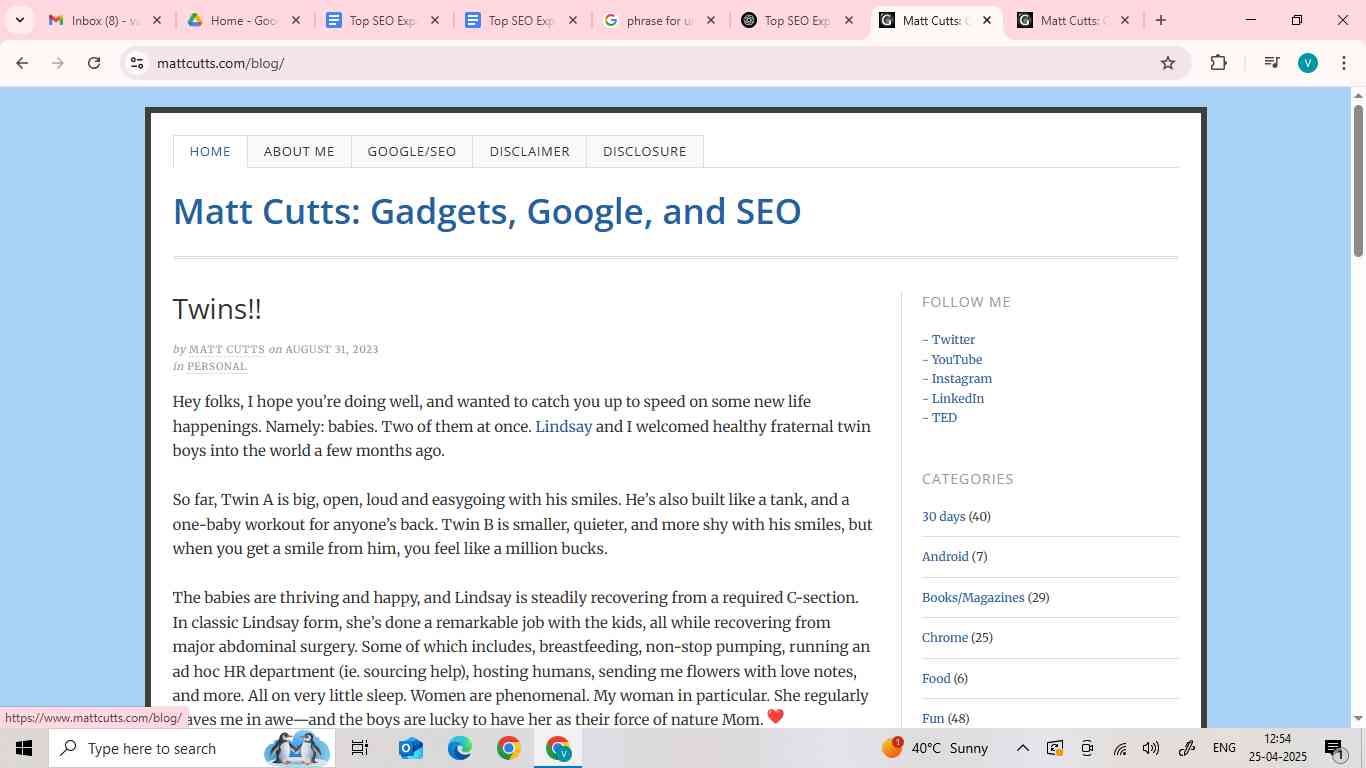The height and width of the screenshot is (768, 1366).
Task: Open the media controls toolbar icon
Action: (x=1270, y=62)
